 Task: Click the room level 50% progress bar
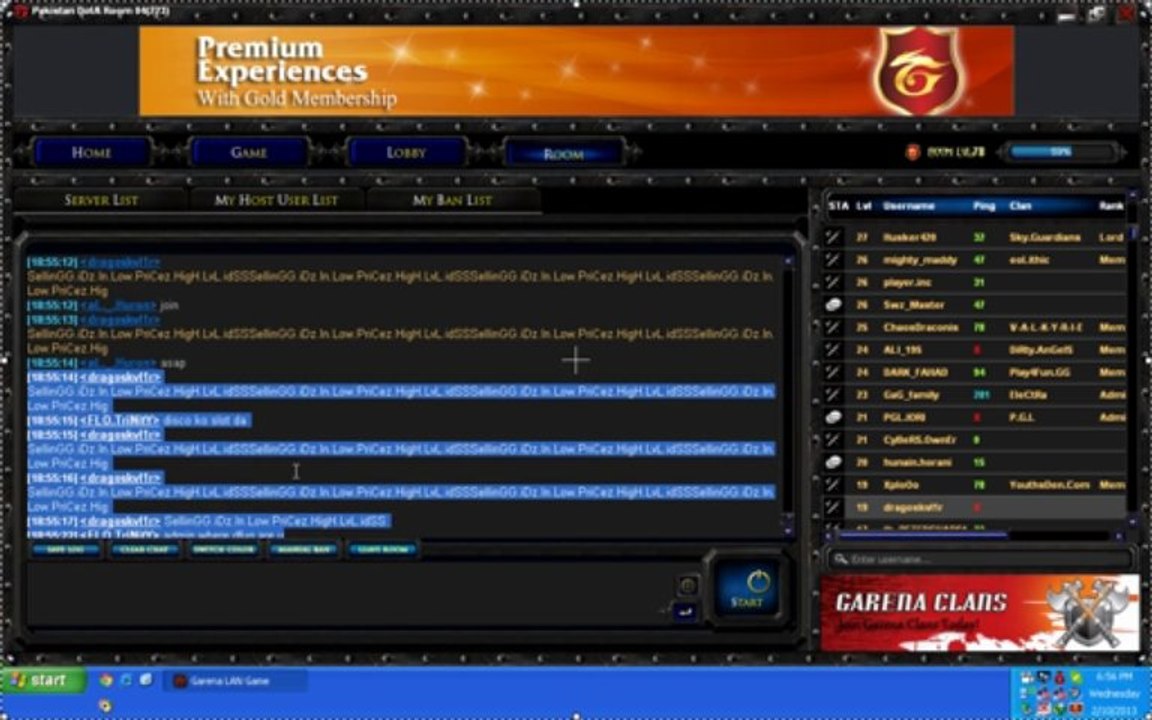(x=1060, y=152)
